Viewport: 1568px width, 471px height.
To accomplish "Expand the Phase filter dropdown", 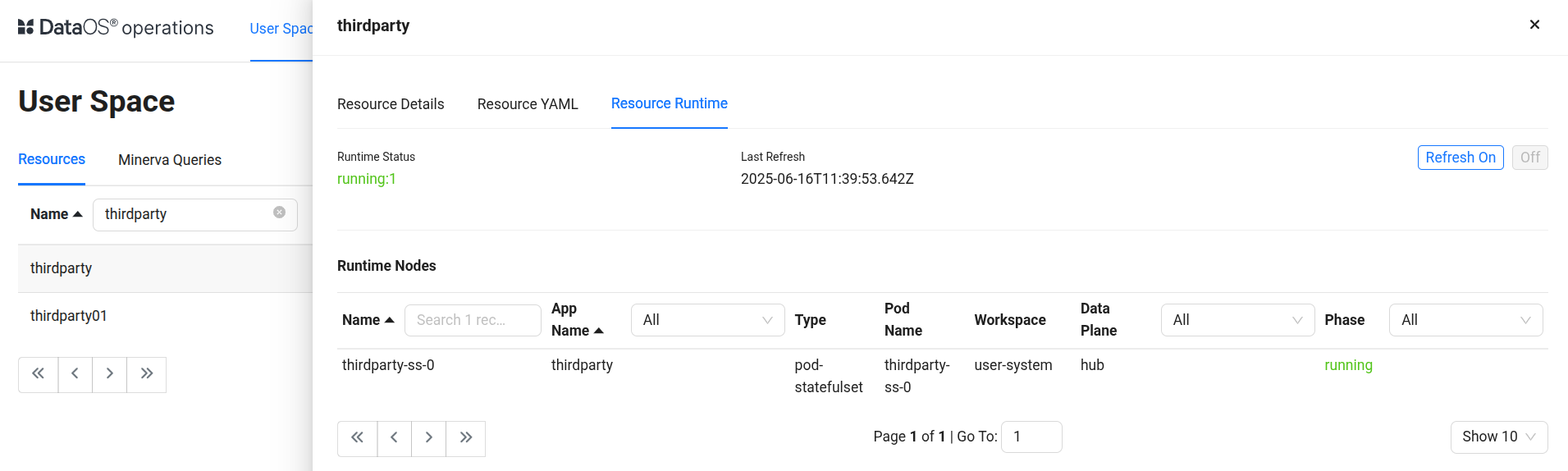I will (1465, 320).
